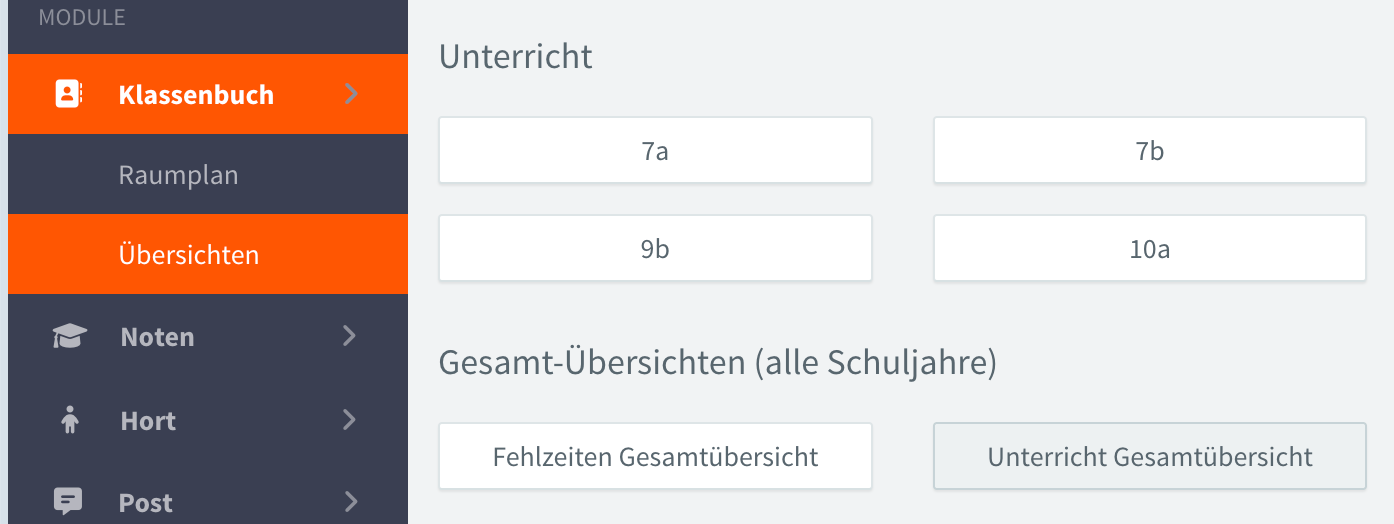Open Unterricht Gesamtübersicht

[x=1149, y=457]
